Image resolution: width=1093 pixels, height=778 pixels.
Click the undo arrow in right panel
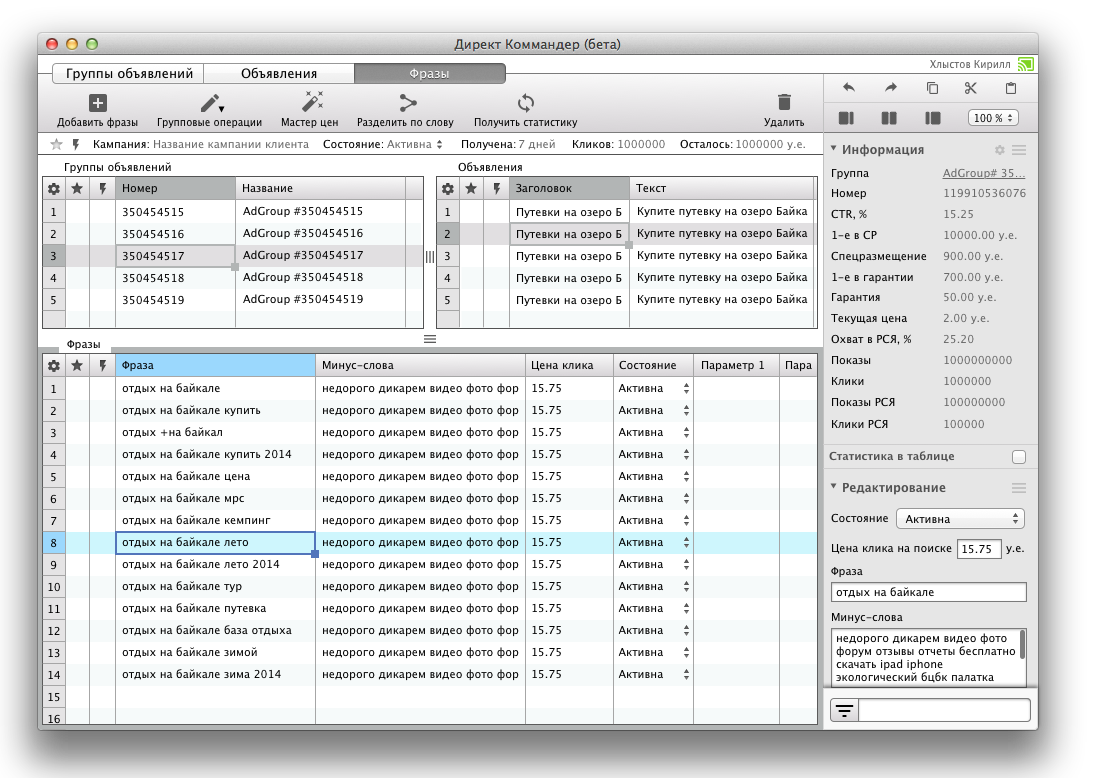[849, 88]
